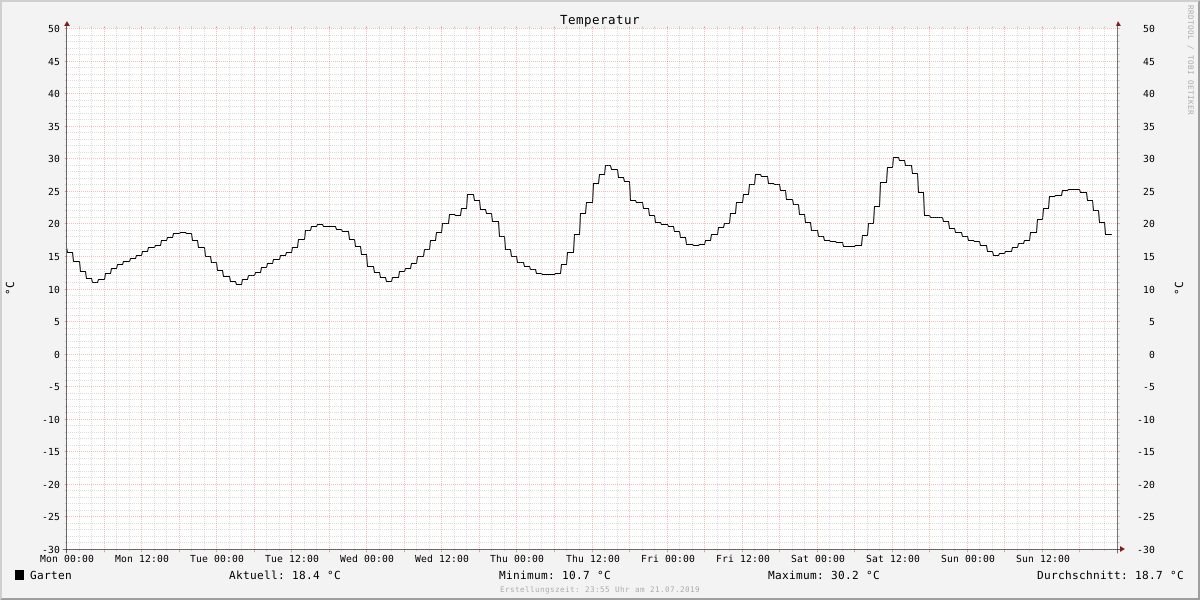Screen dimensions: 1200x600
Task: Click the left axis -30 label
Action: (50, 549)
